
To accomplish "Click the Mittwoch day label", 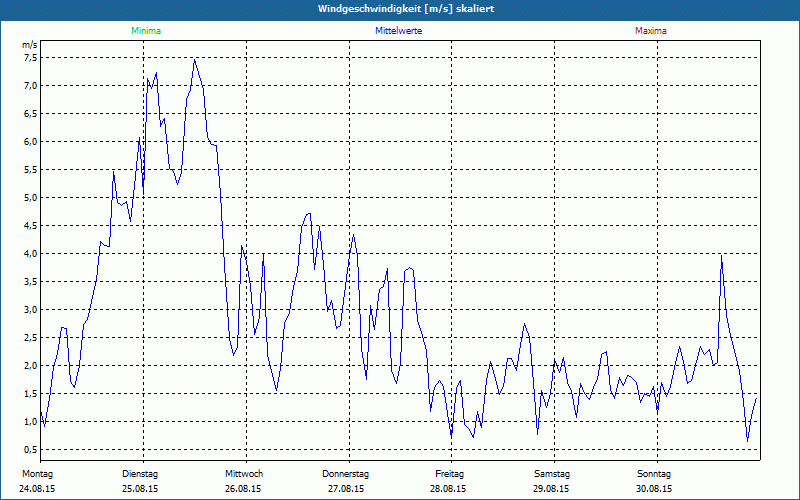I will tap(243, 473).
